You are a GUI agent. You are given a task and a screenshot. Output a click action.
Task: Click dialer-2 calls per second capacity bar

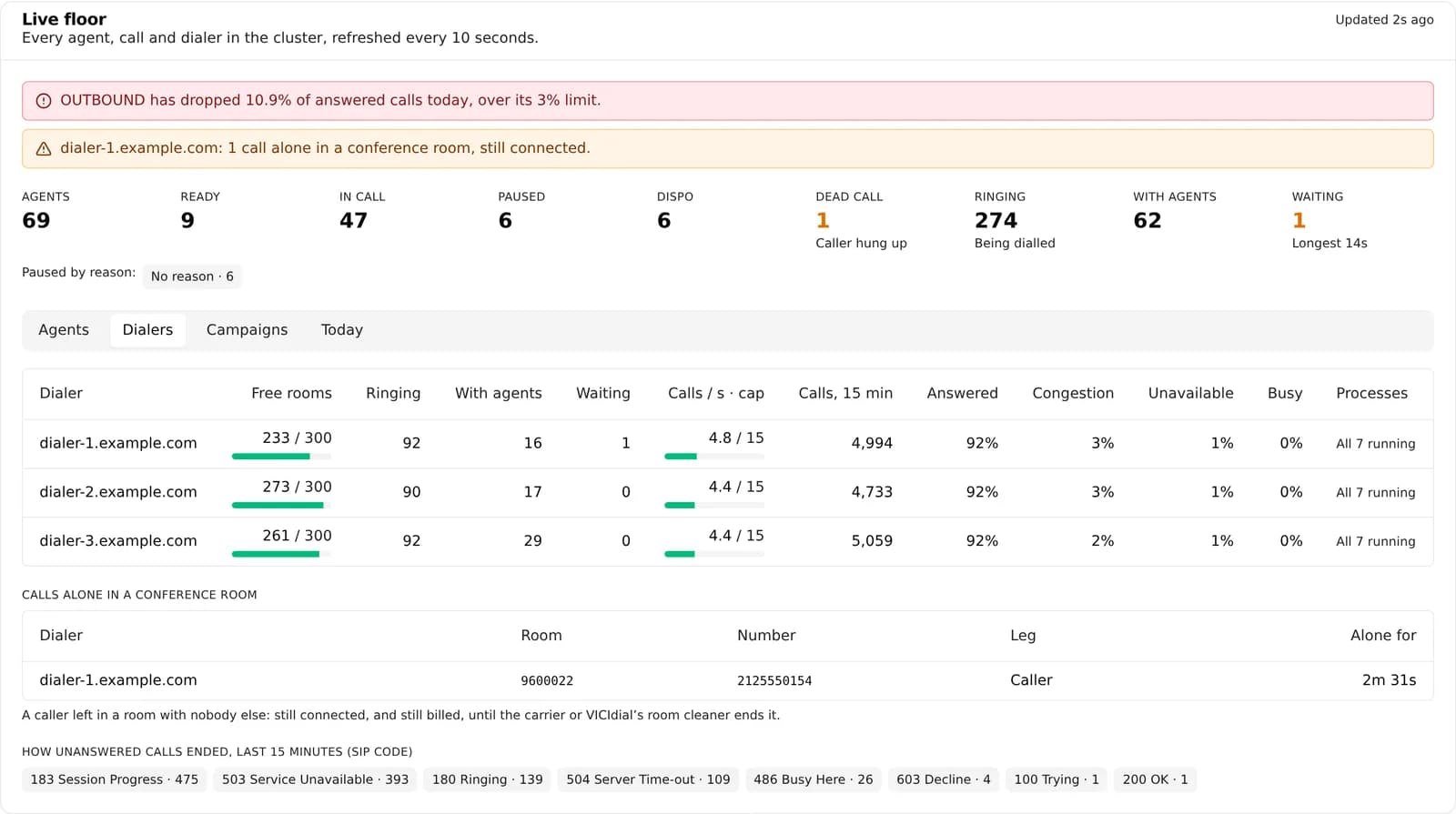714,506
